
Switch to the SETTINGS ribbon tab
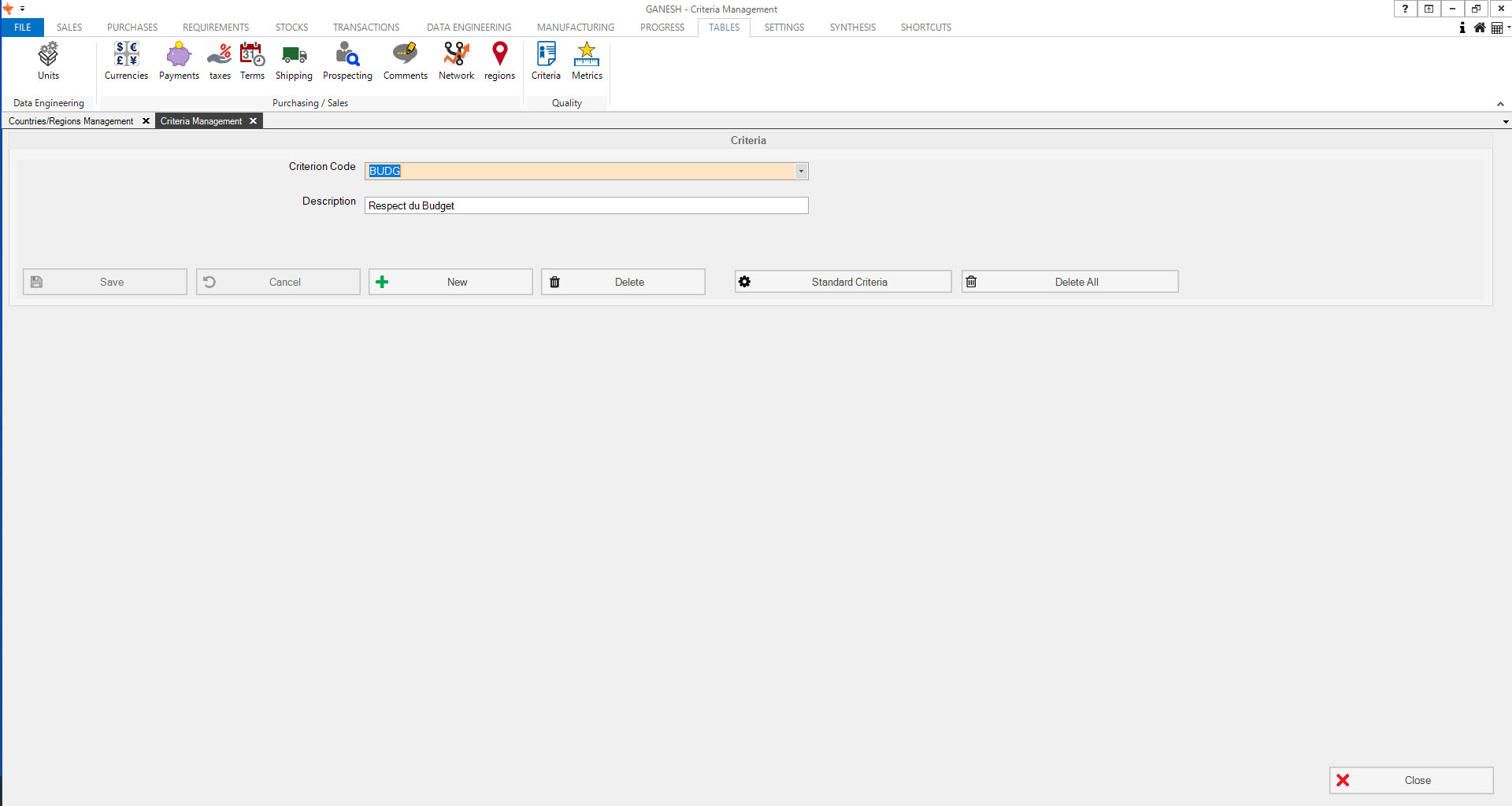[784, 28]
